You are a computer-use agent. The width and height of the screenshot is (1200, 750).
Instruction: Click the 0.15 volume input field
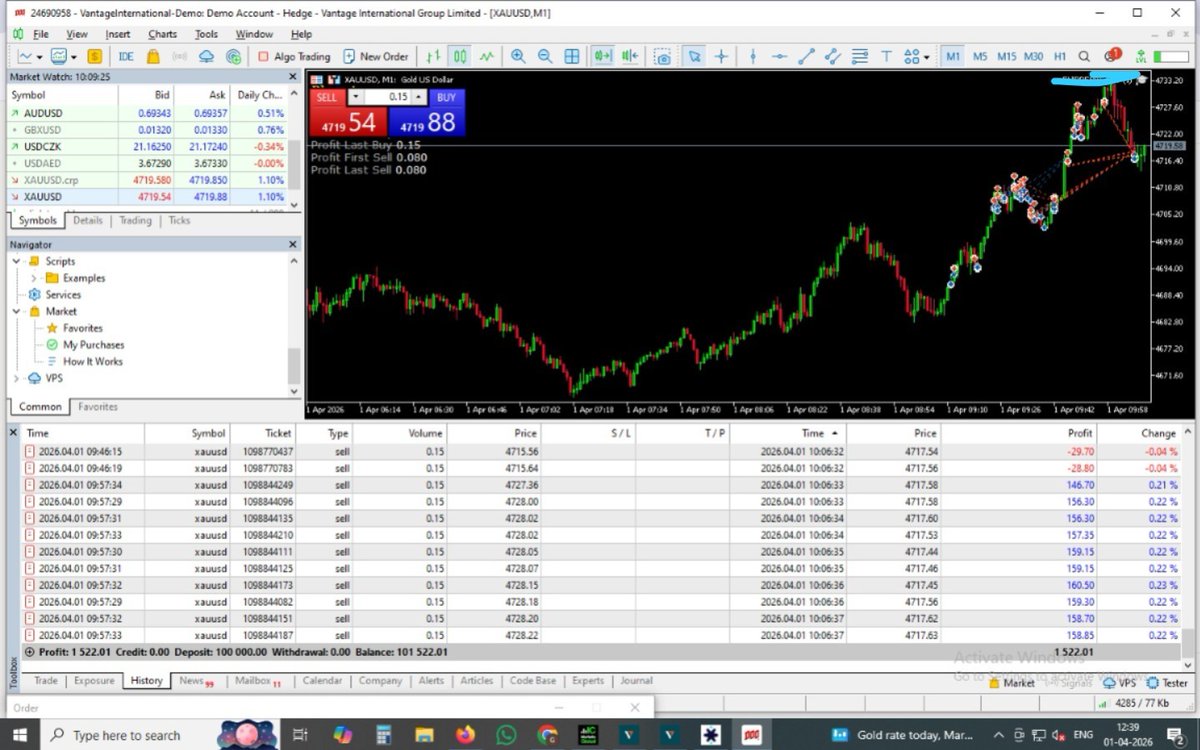click(388, 97)
